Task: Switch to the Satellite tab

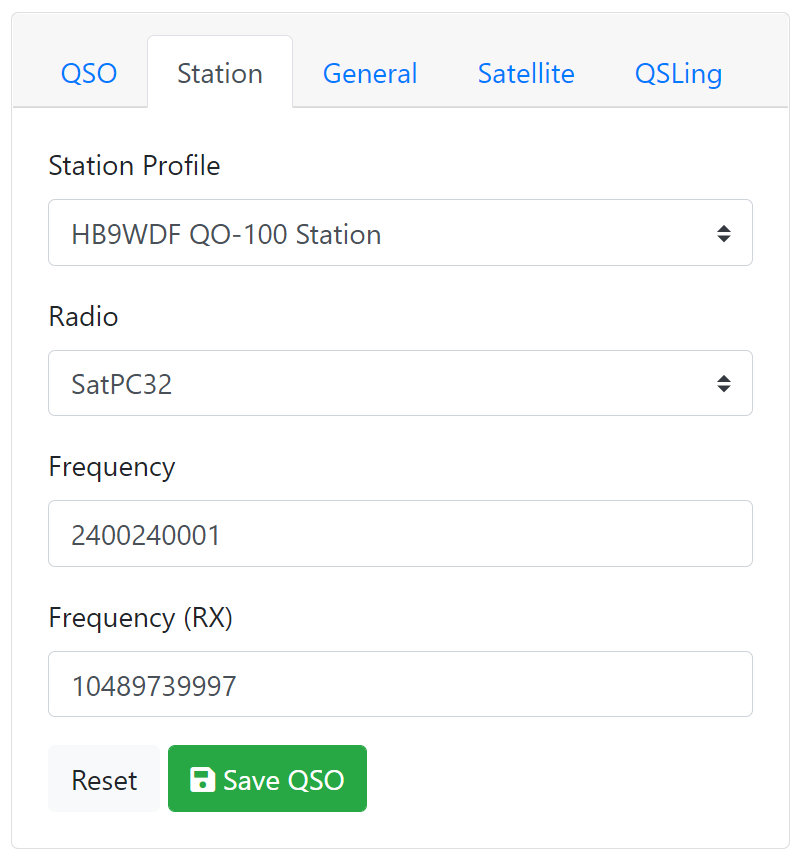Action: (x=525, y=72)
